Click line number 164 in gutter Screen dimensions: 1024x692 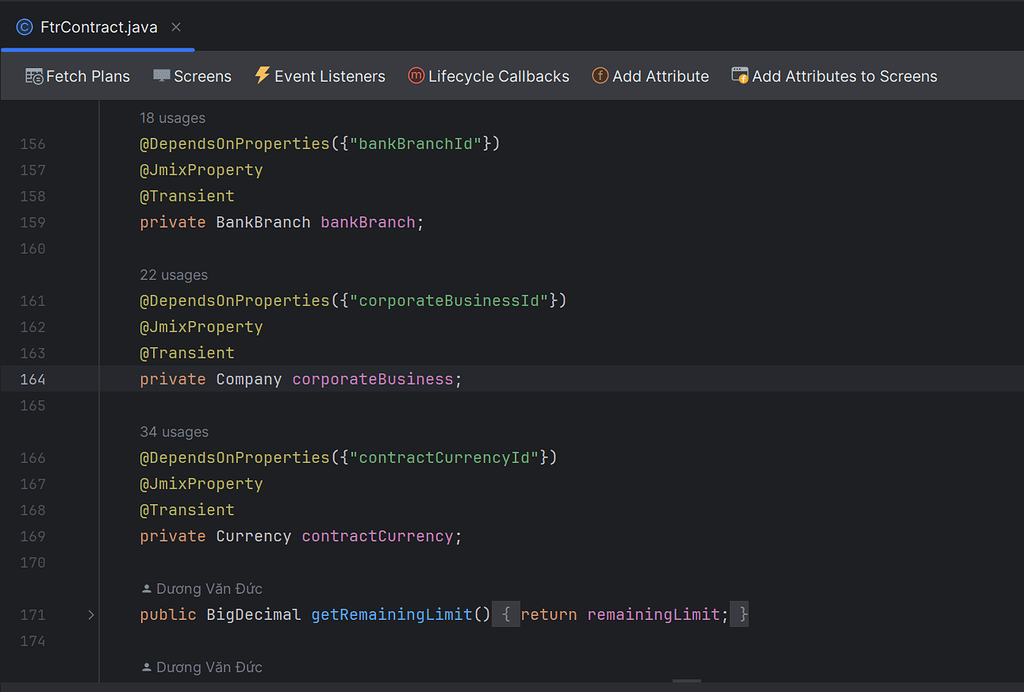coord(33,379)
